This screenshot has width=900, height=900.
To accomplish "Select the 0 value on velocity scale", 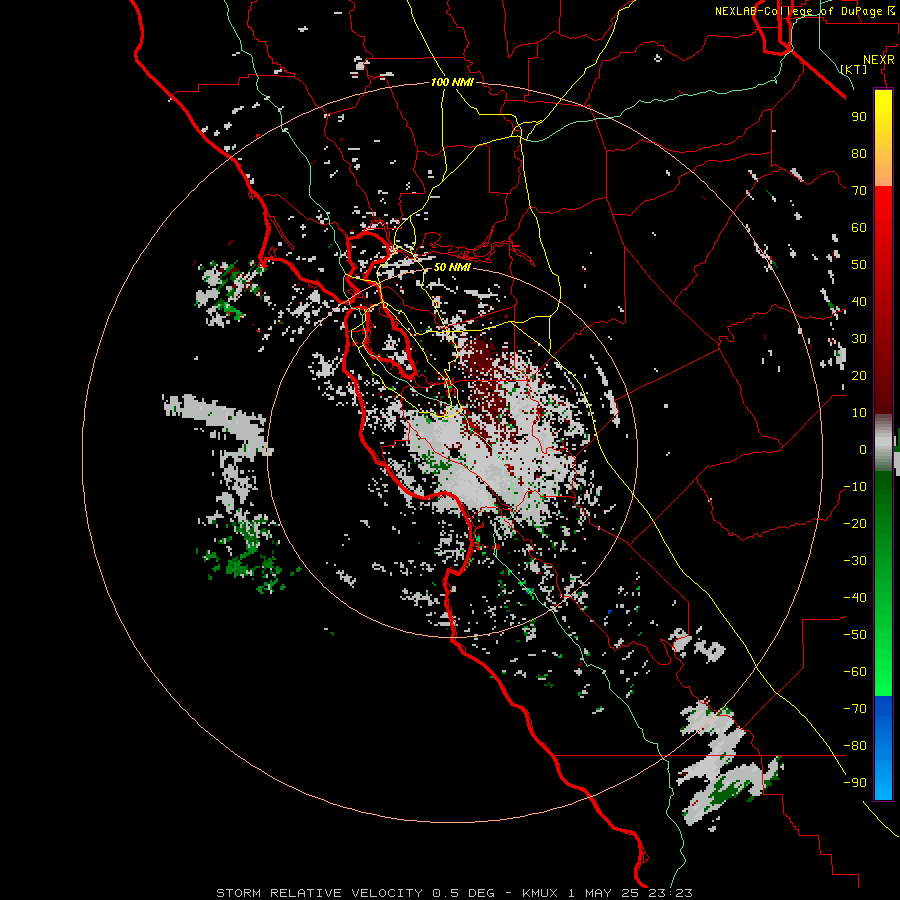I will (863, 449).
